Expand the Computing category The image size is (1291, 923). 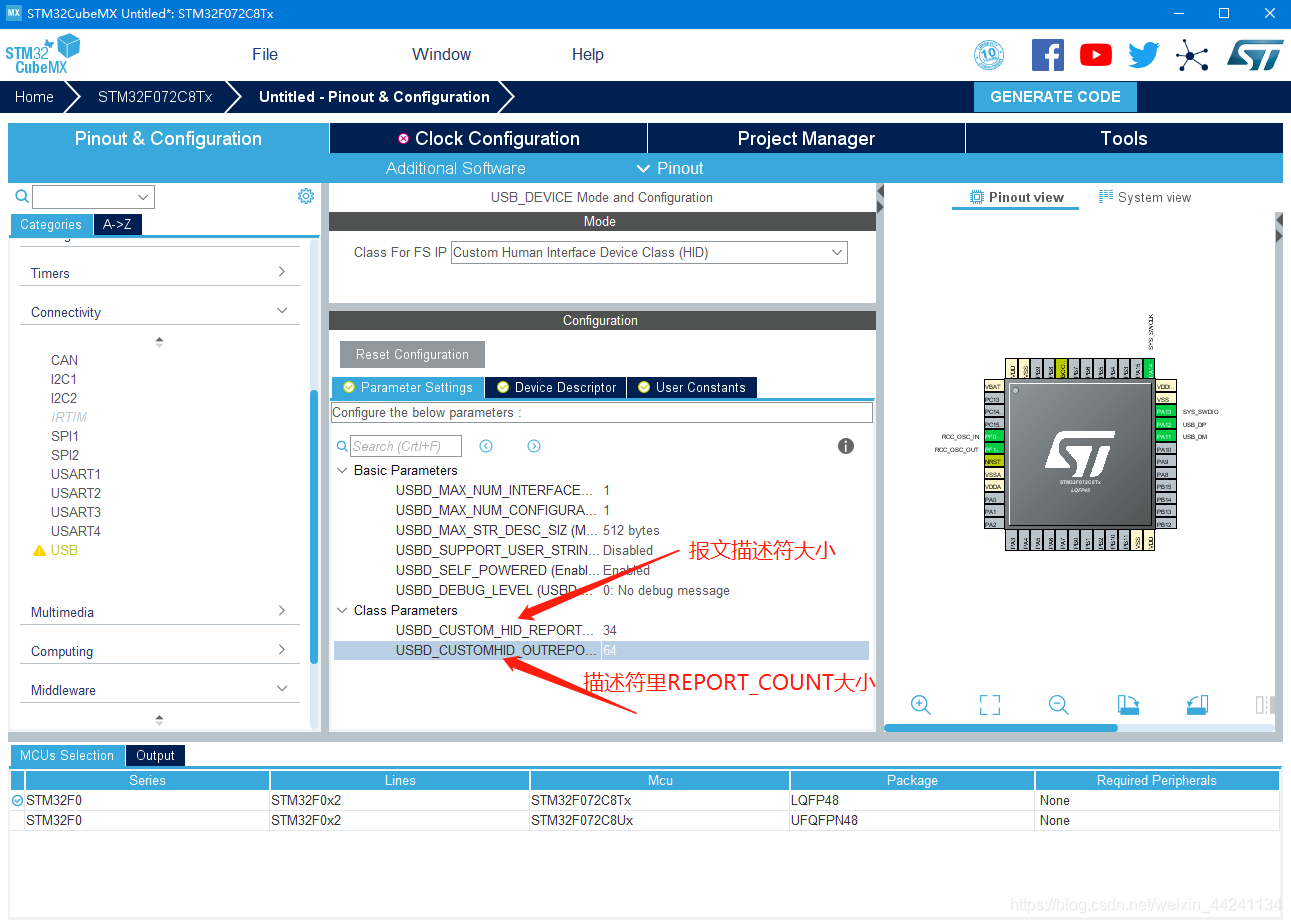[282, 649]
